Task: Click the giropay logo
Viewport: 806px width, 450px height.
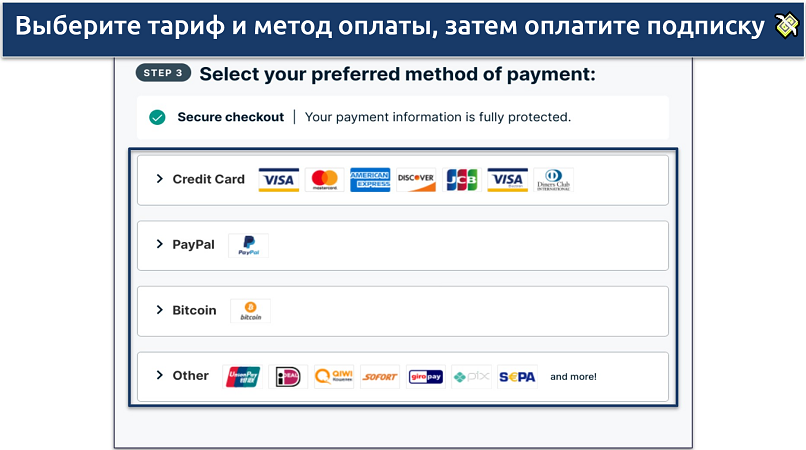Action: pos(426,376)
